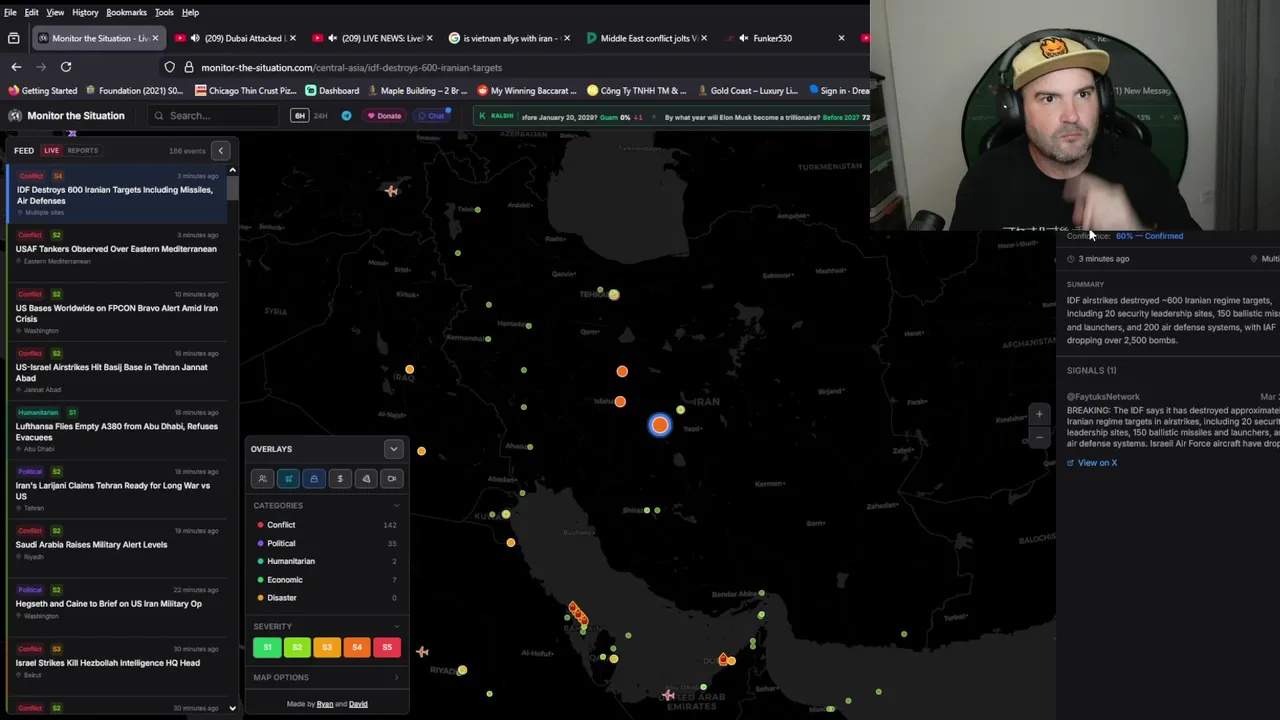This screenshot has width=1280, height=720.
Task: Open the Tools menu
Action: click(x=164, y=12)
